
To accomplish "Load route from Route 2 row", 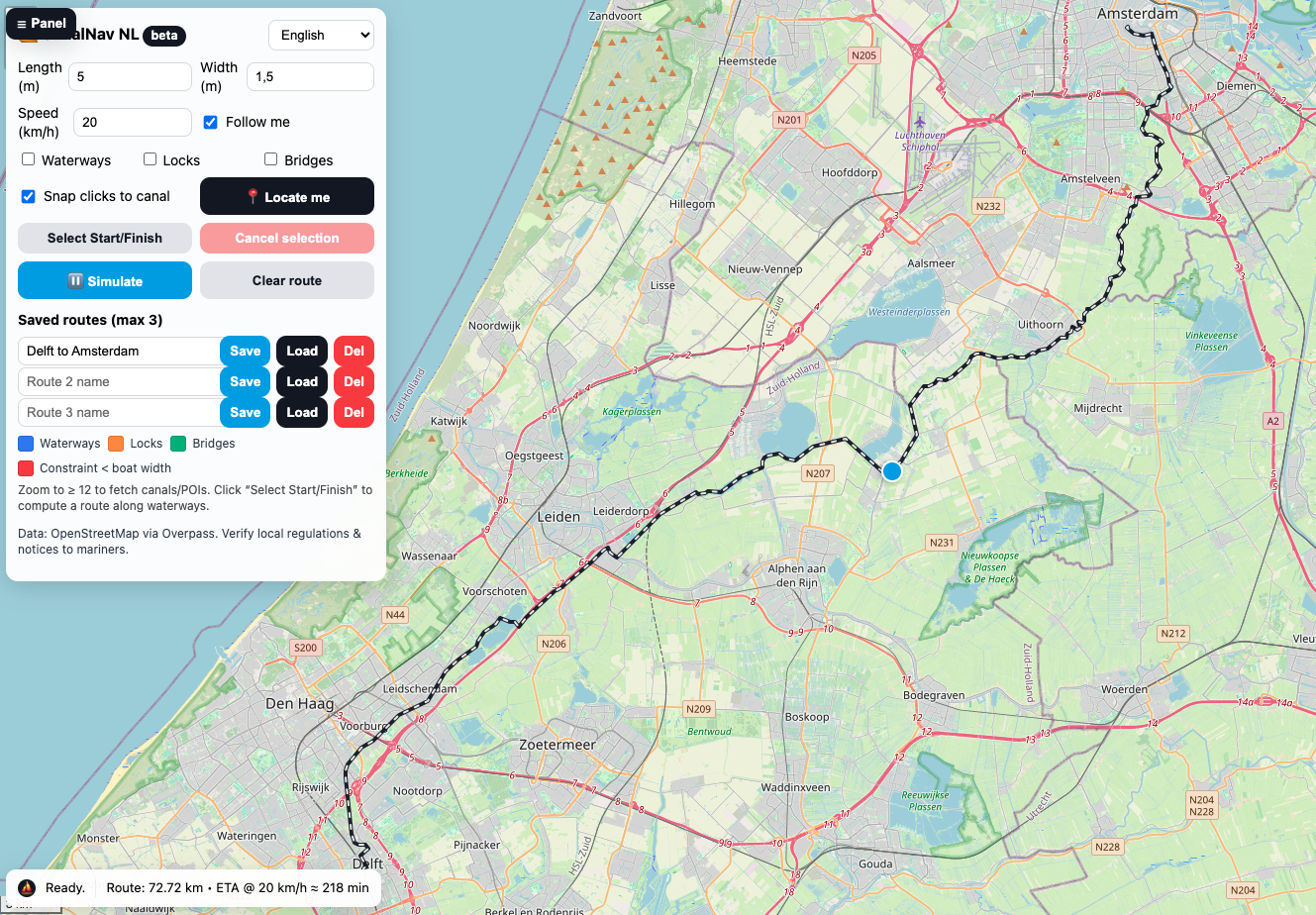I will 302,381.
